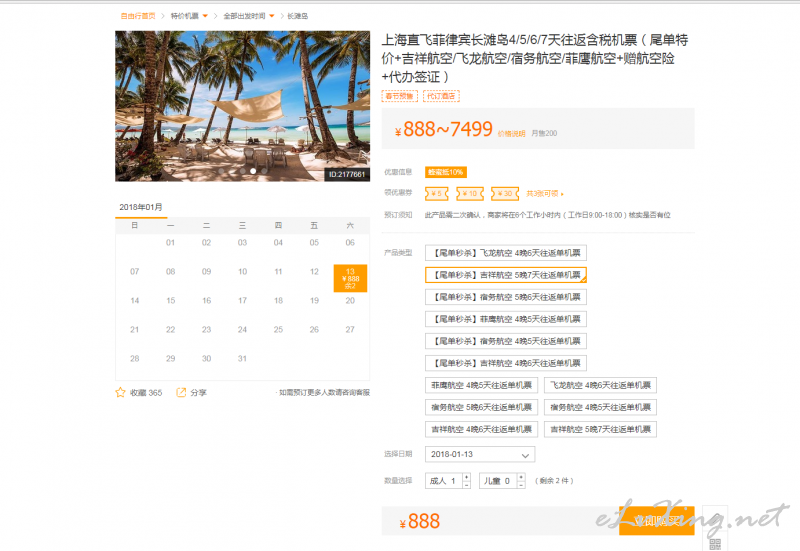Increase the 成人 count with the up arrow
The height and width of the screenshot is (551, 800).
[x=466, y=477]
